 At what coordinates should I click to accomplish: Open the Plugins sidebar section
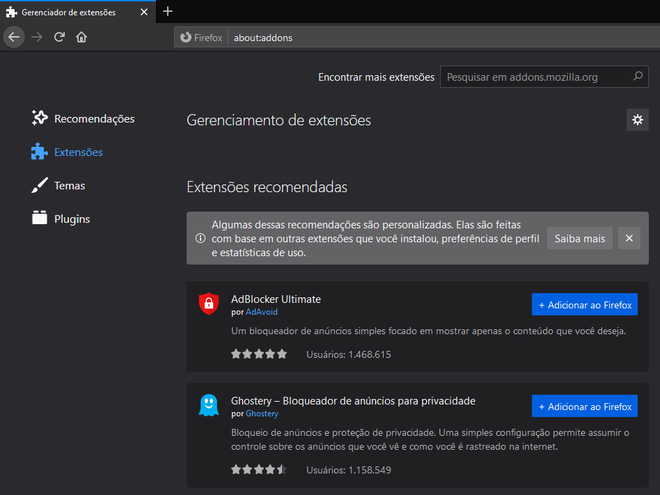click(61, 218)
